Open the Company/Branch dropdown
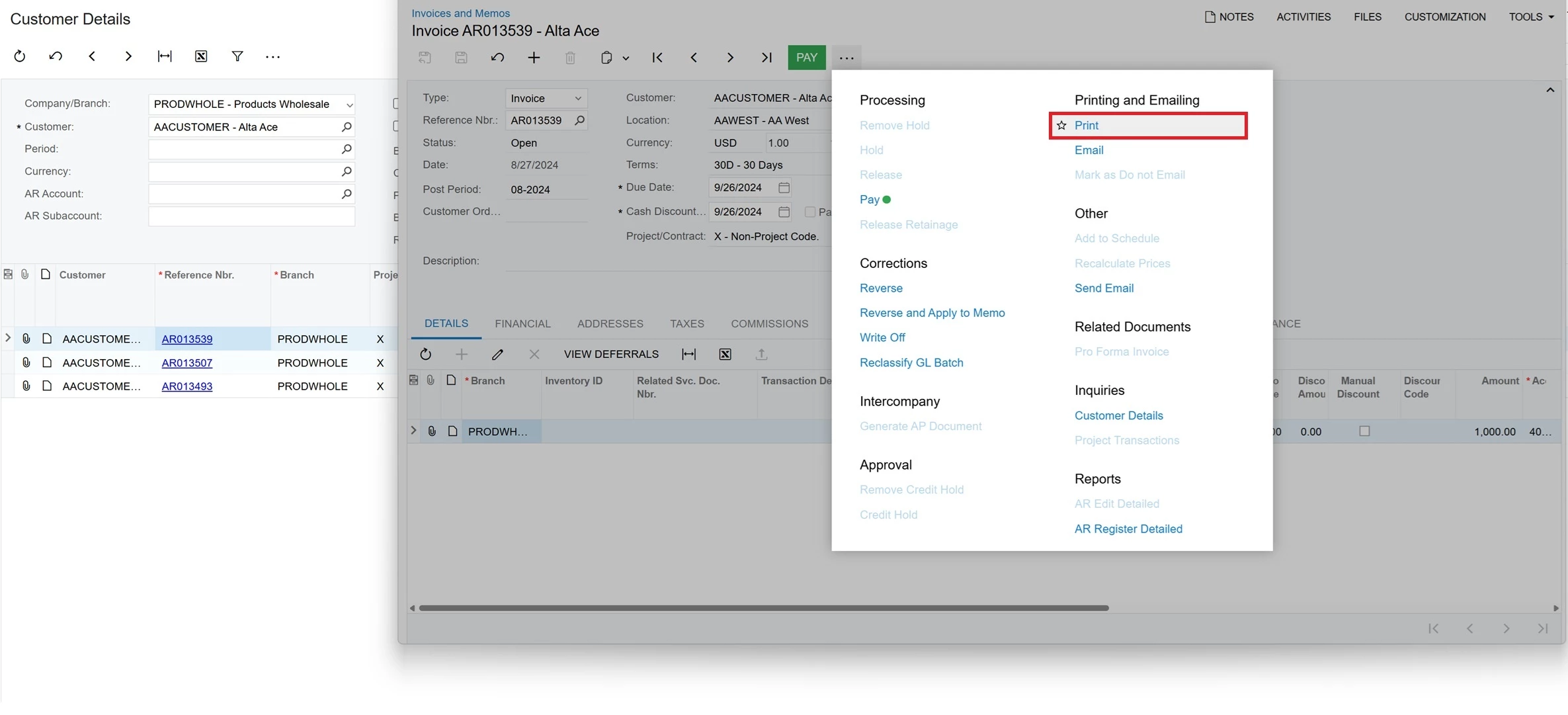The width and height of the screenshot is (1568, 715). [349, 105]
